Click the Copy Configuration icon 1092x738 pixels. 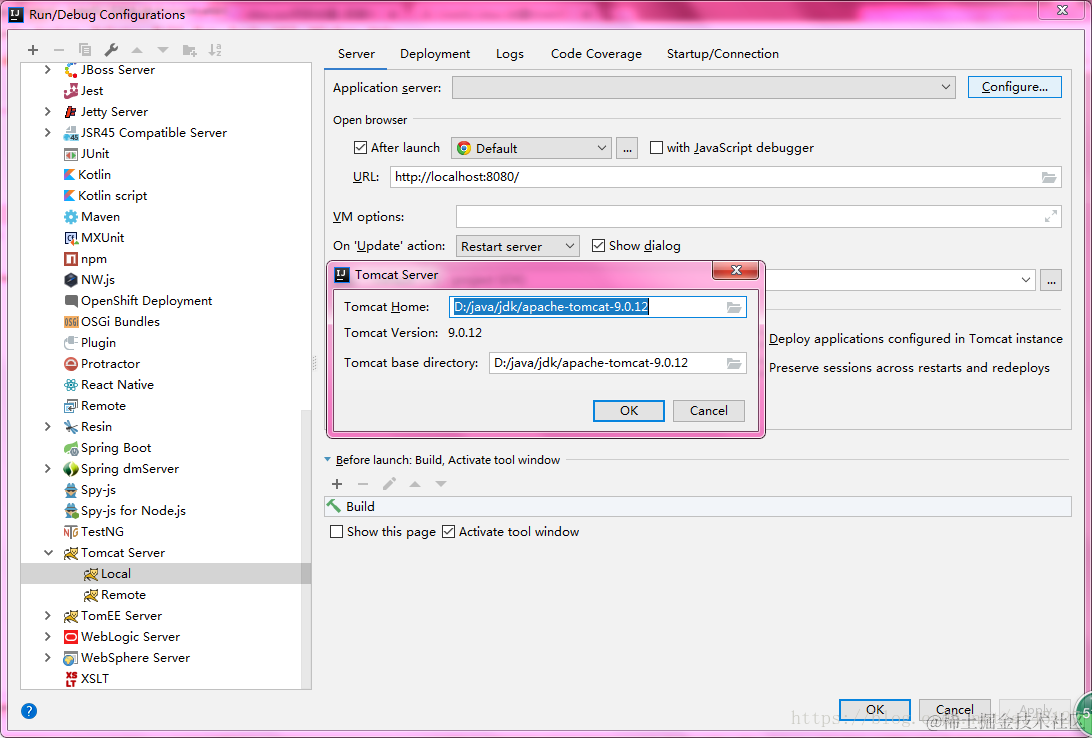click(x=85, y=50)
